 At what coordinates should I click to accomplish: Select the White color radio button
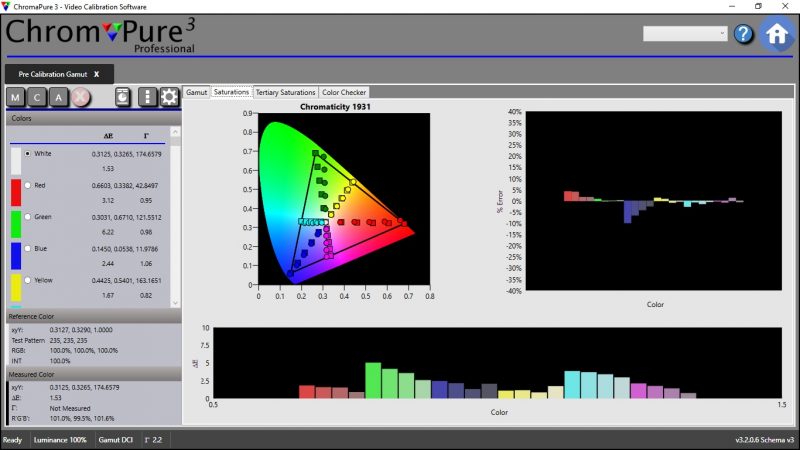click(27, 153)
